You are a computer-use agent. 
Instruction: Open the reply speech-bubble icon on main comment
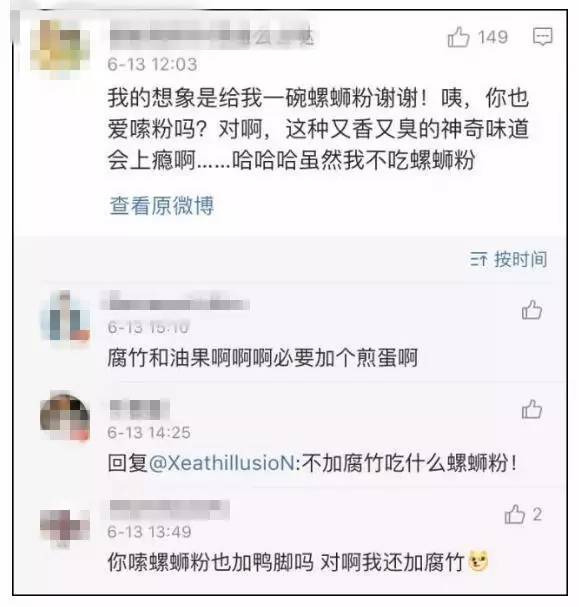(x=543, y=37)
